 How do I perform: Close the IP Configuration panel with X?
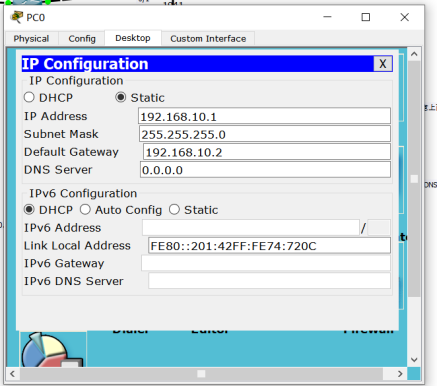[x=383, y=64]
